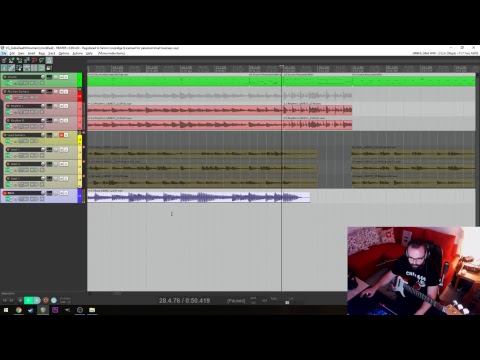Click the Redo toolbar icon
This screenshot has width=480, height=360.
[x=42, y=60]
